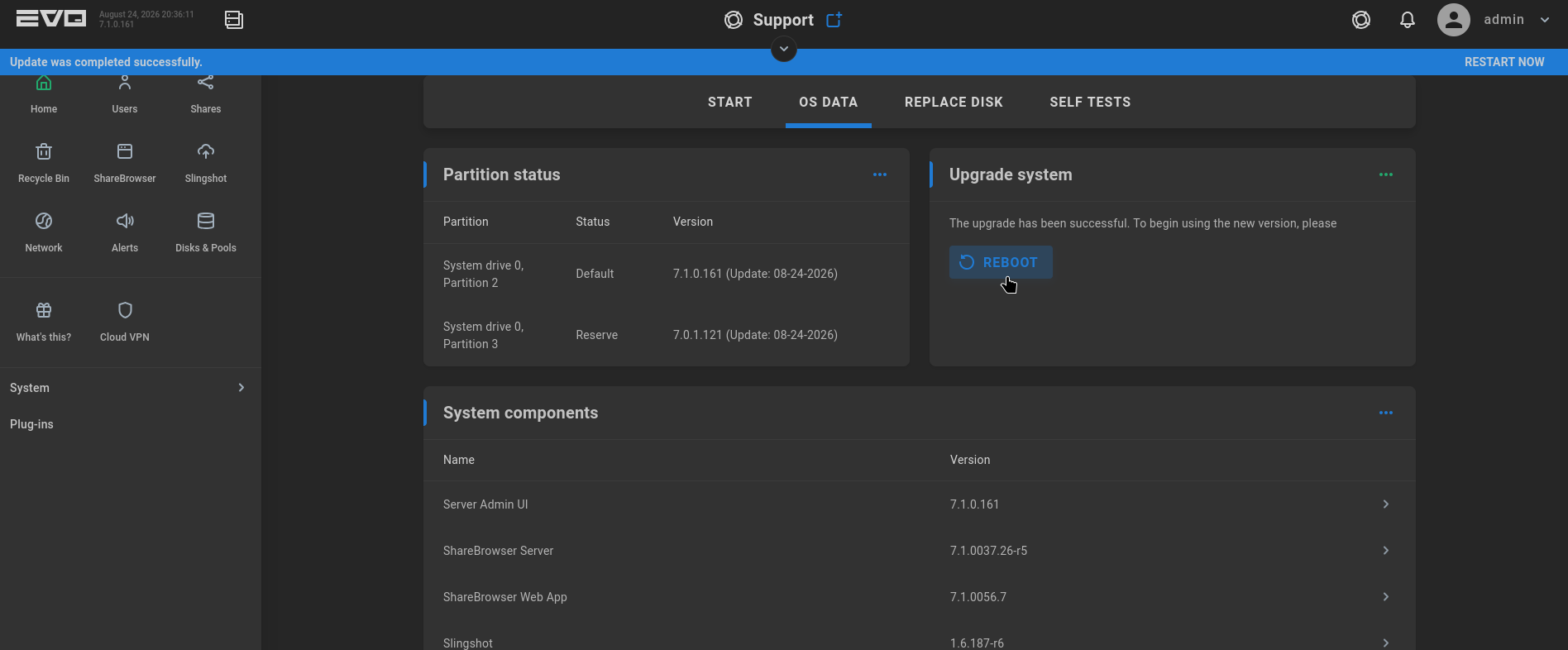
Task: Open Network settings
Action: click(x=44, y=232)
